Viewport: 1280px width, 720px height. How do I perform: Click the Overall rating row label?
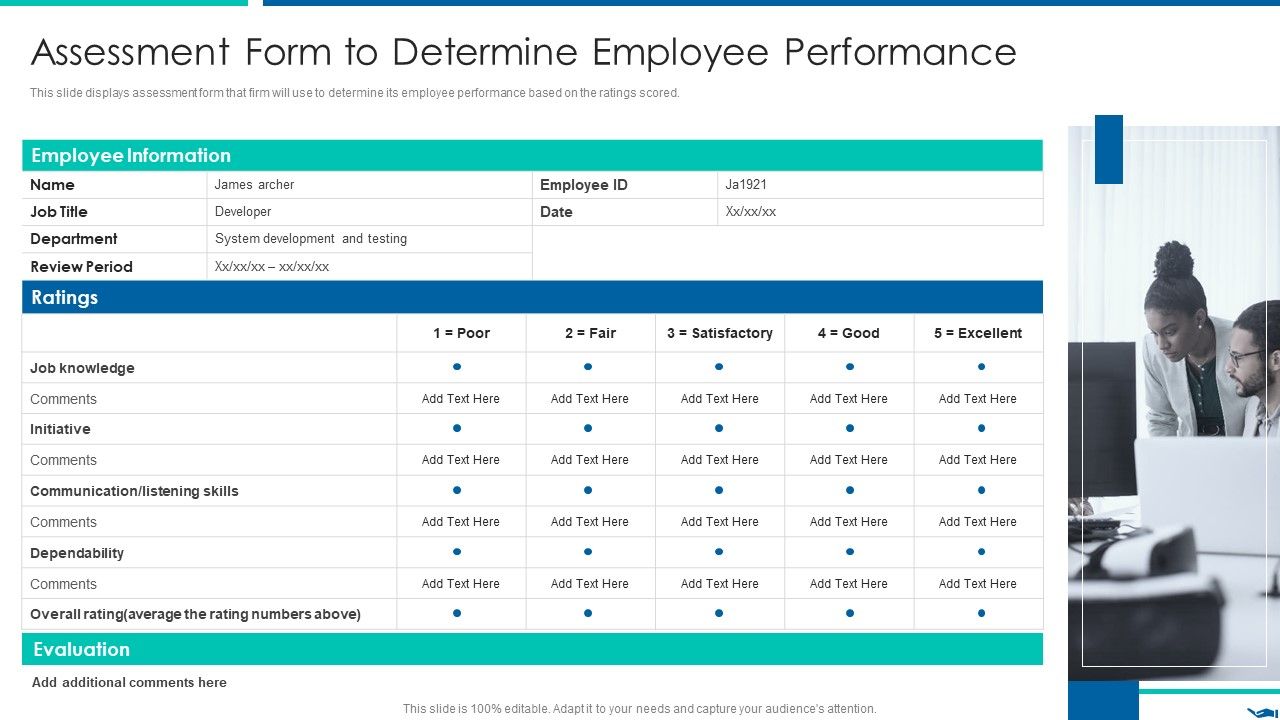(195, 614)
